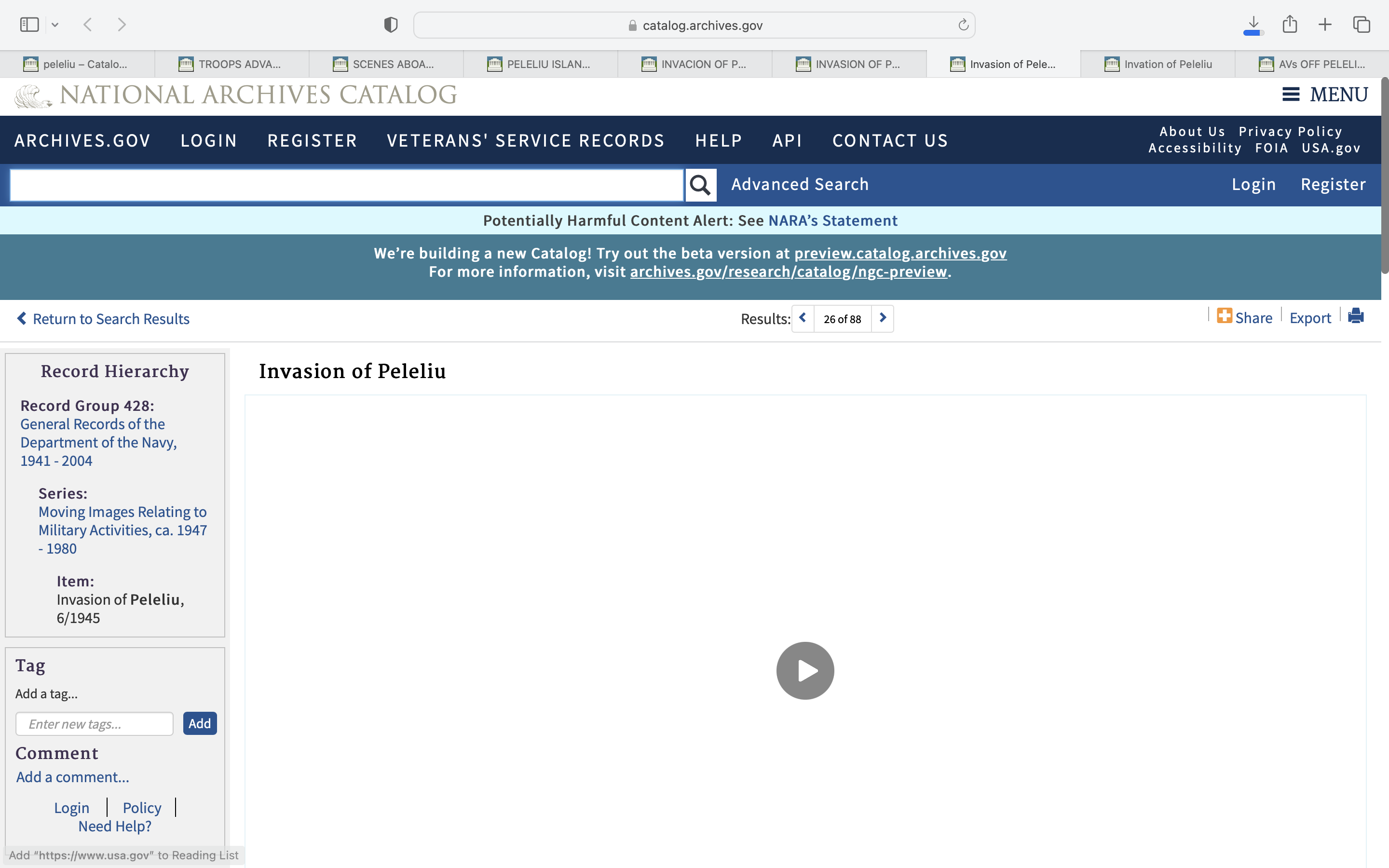Reload the page with refresh icon
1389x868 pixels.
point(963,25)
